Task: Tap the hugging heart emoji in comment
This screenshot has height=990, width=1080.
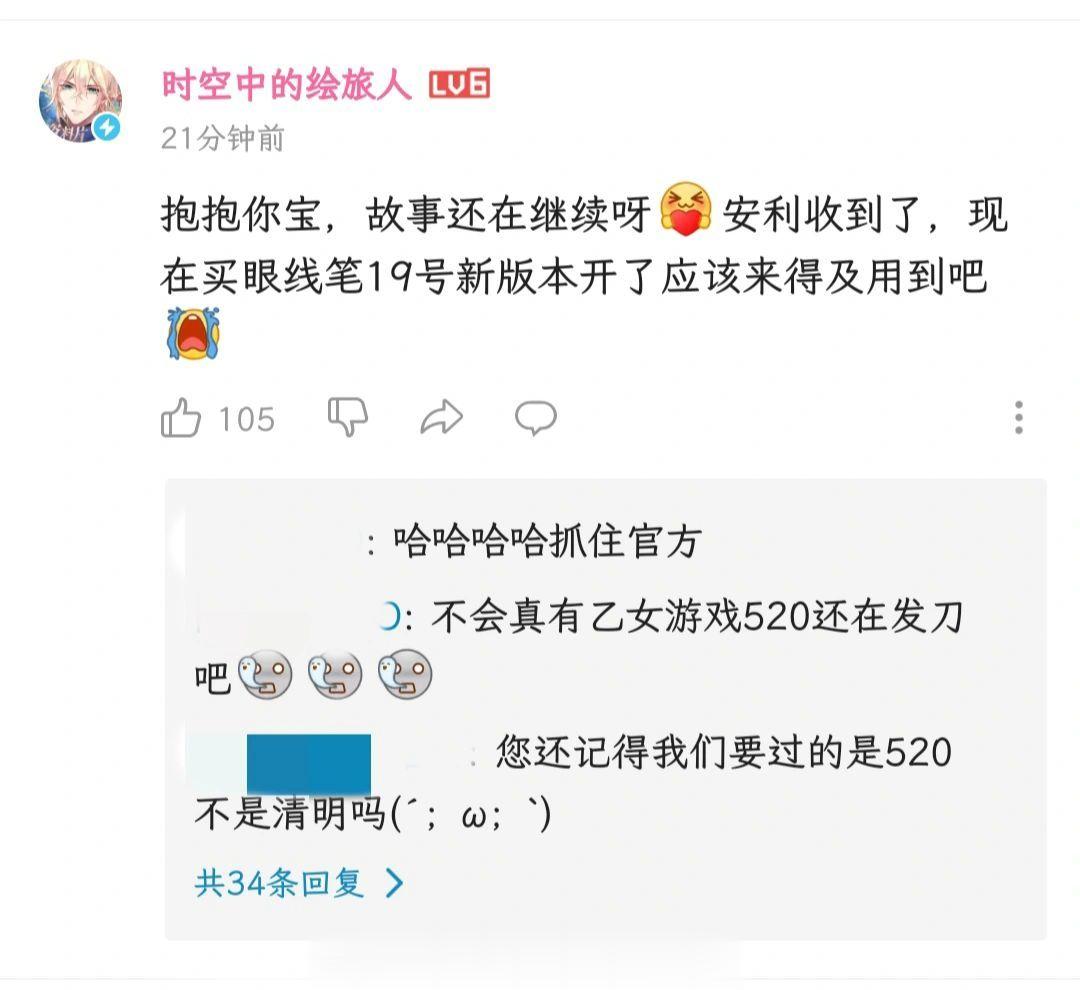Action: pyautogui.click(x=686, y=209)
